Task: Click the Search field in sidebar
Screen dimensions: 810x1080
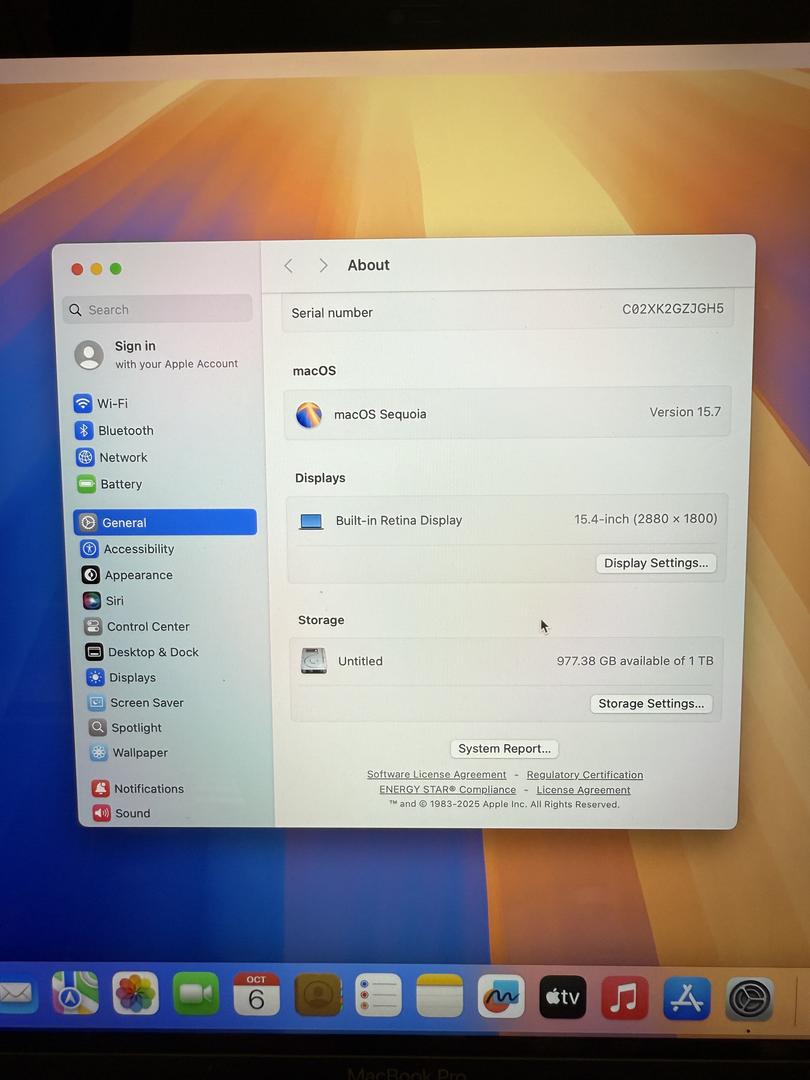Action: [157, 310]
